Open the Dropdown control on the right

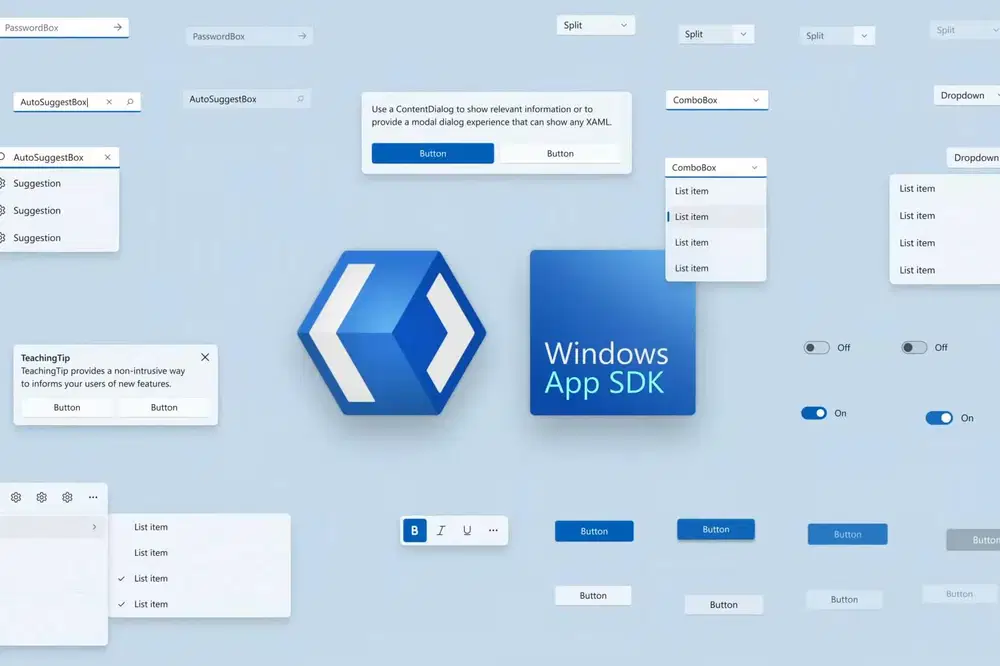tap(964, 95)
